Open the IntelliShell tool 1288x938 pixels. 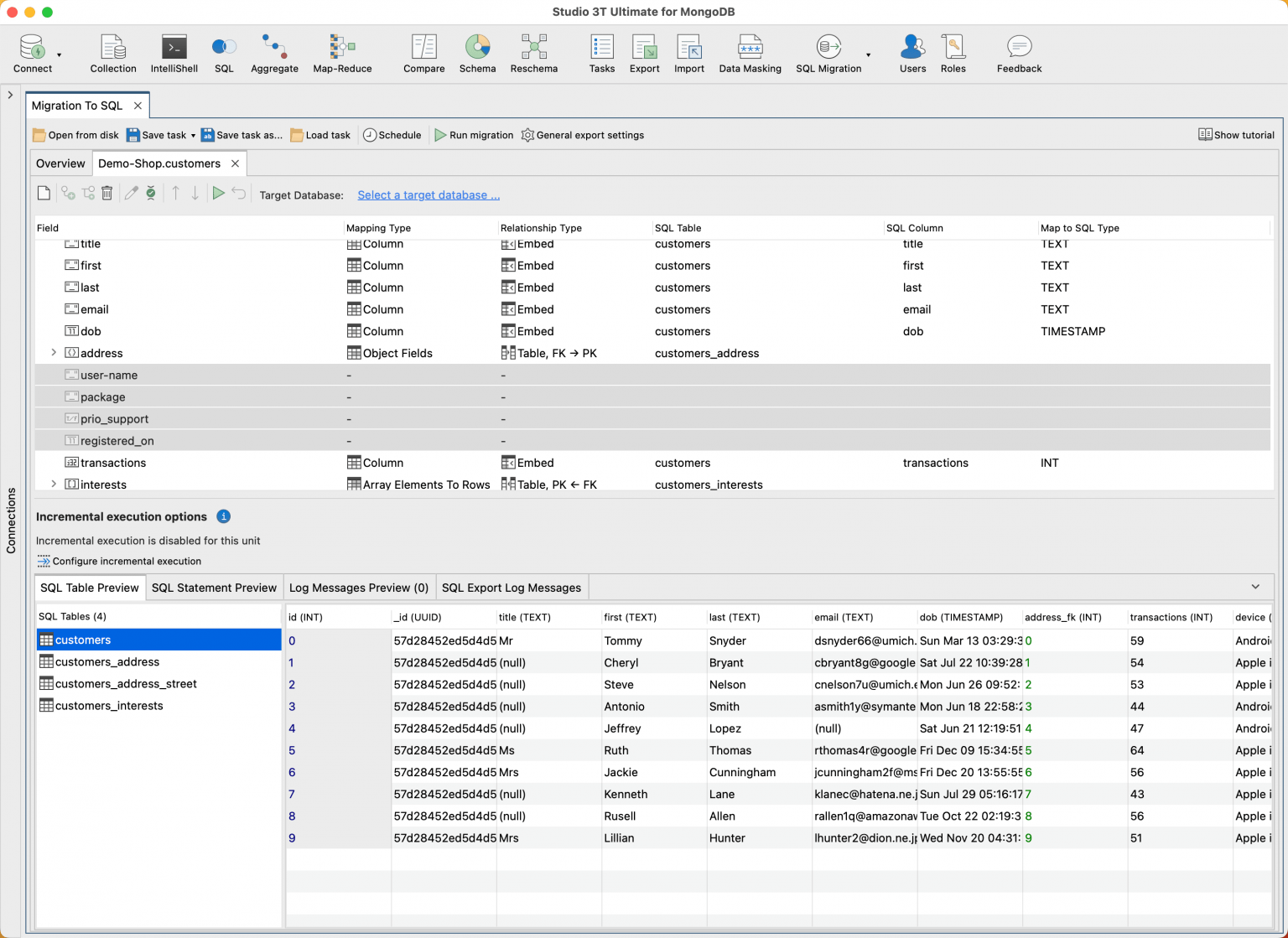174,50
